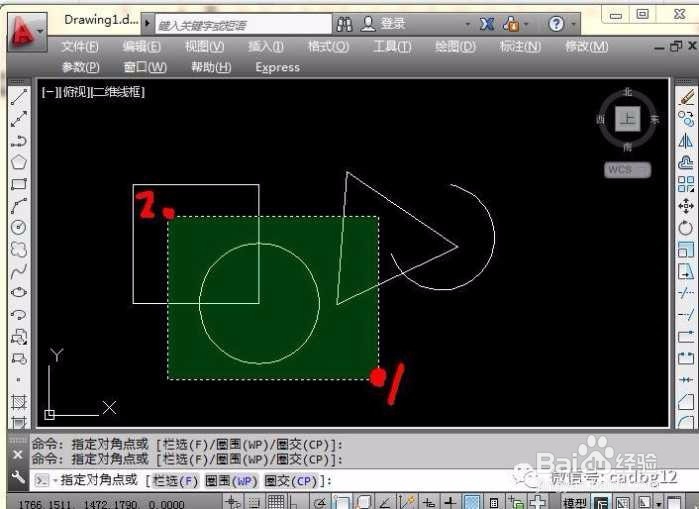Toggle Grid display in status bar
The image size is (699, 509).
pyautogui.click(x=276, y=503)
